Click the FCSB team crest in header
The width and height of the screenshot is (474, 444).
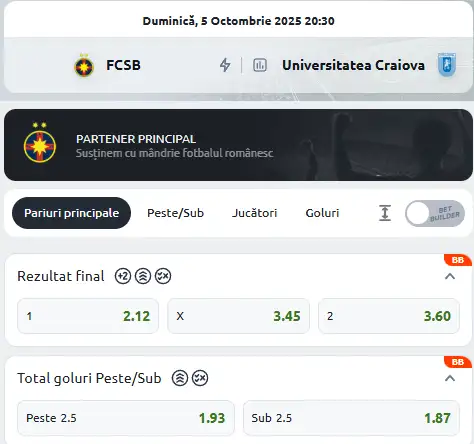pos(84,65)
